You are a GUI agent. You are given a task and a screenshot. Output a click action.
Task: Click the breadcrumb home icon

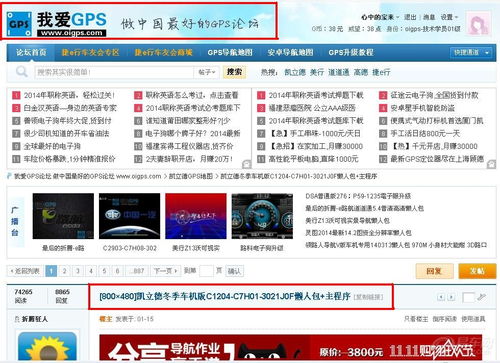tap(9, 176)
